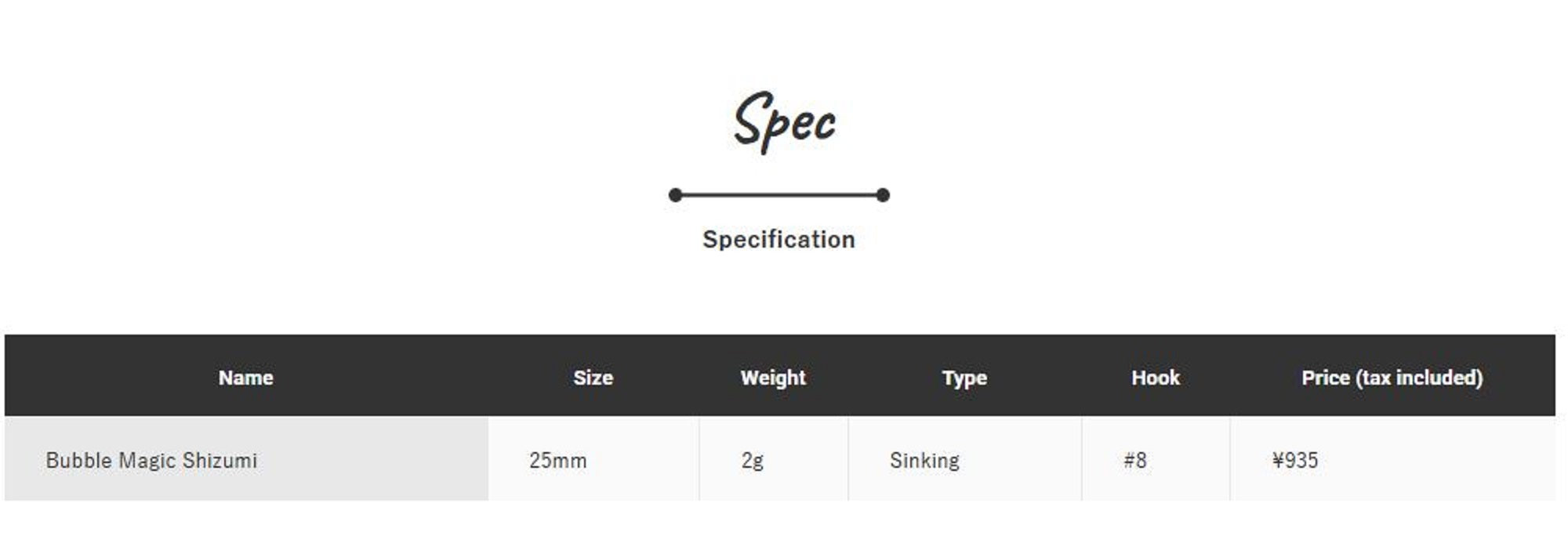
Task: Click the word Shizumi in product name
Action: [x=220, y=461]
